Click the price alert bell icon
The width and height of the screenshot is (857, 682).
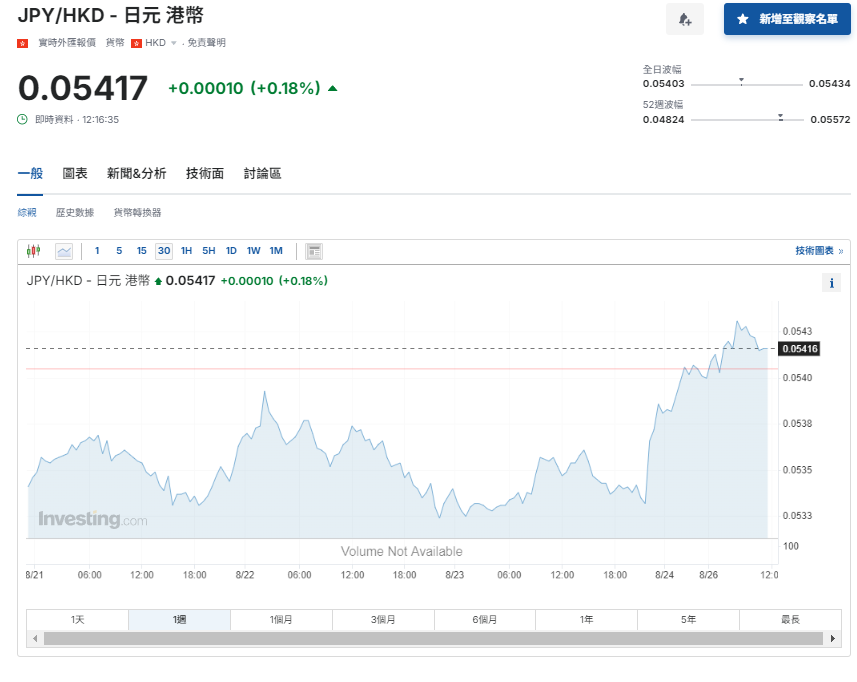click(x=685, y=20)
